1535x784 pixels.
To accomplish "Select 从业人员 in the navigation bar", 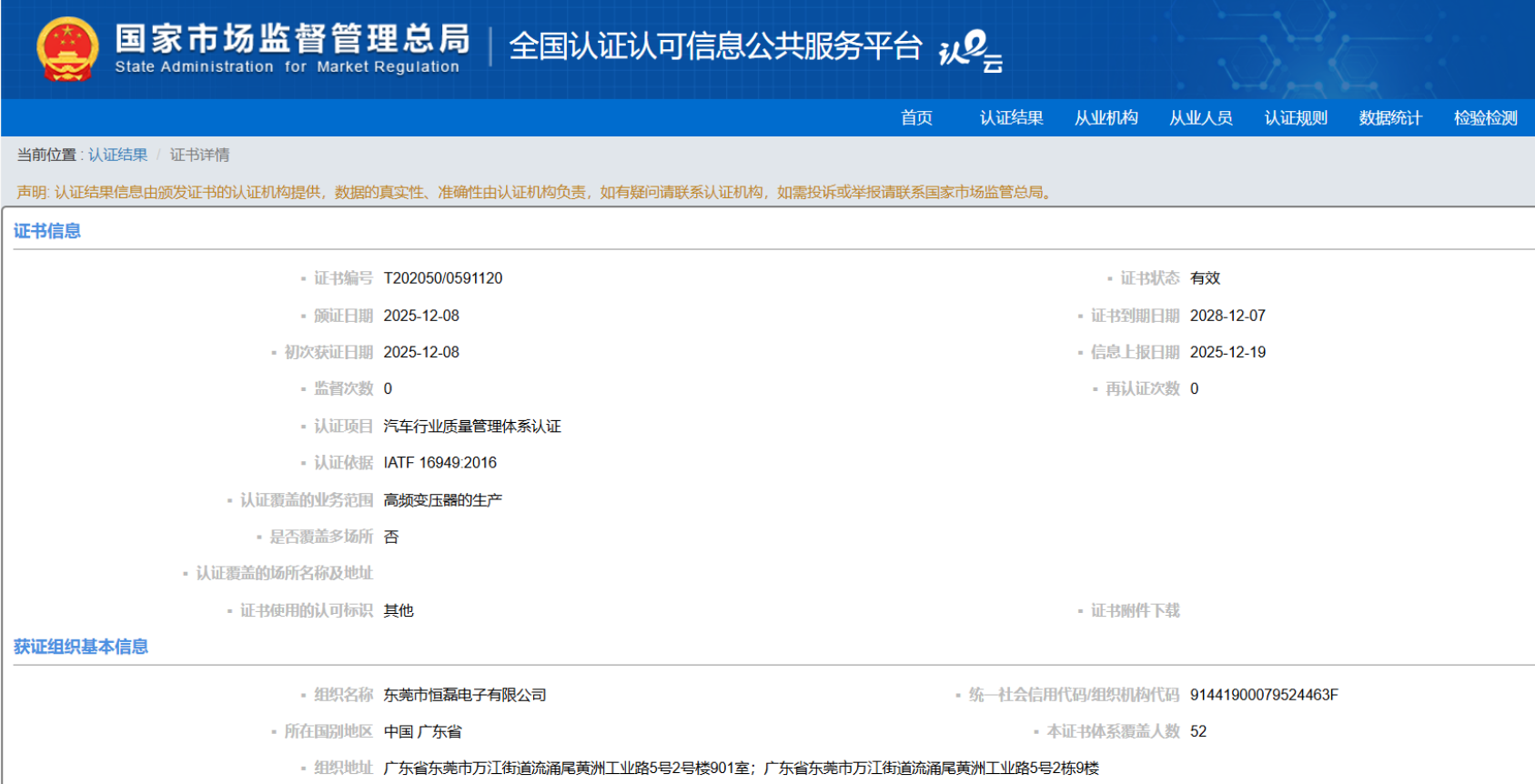I will click(x=1200, y=118).
